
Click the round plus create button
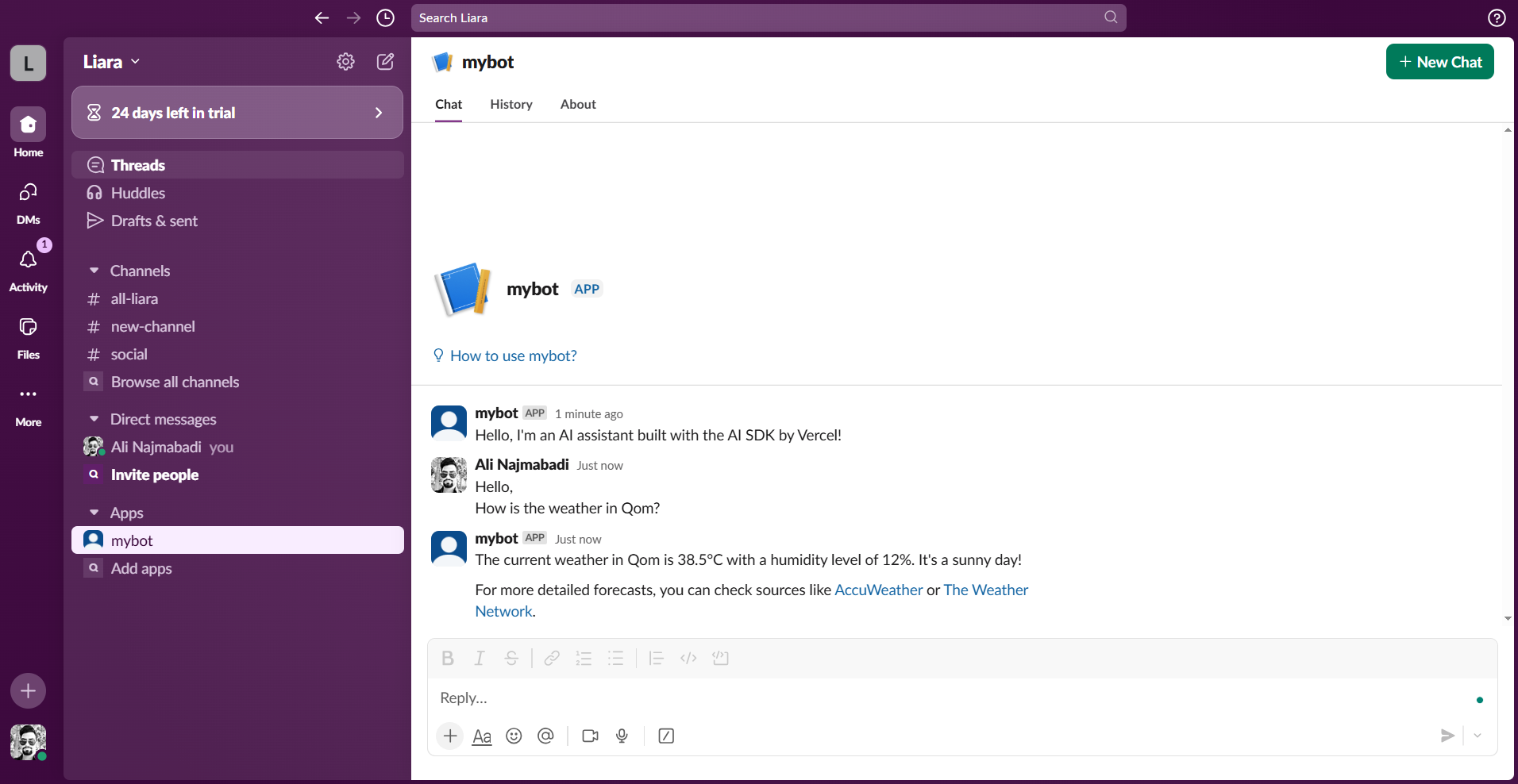(x=28, y=690)
